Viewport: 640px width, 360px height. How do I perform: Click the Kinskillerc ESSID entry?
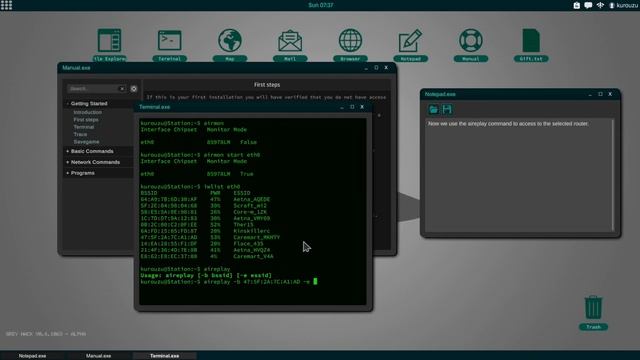251,231
